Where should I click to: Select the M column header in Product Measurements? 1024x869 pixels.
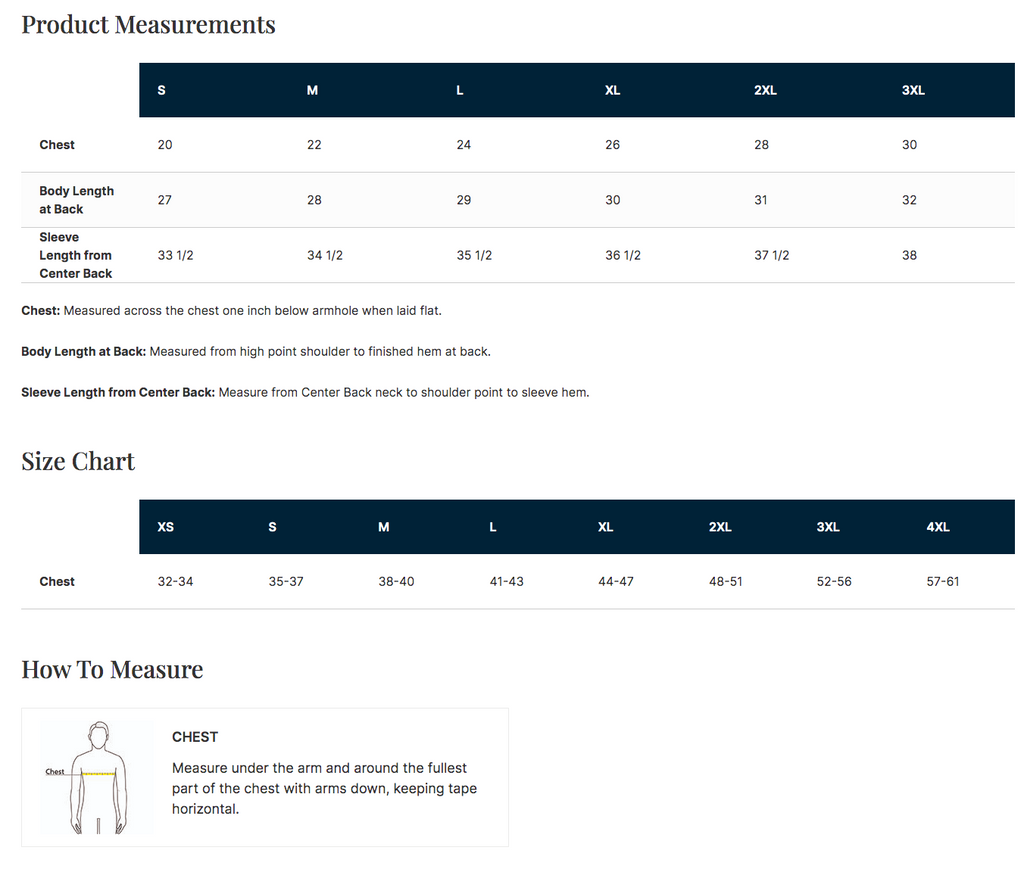point(312,90)
